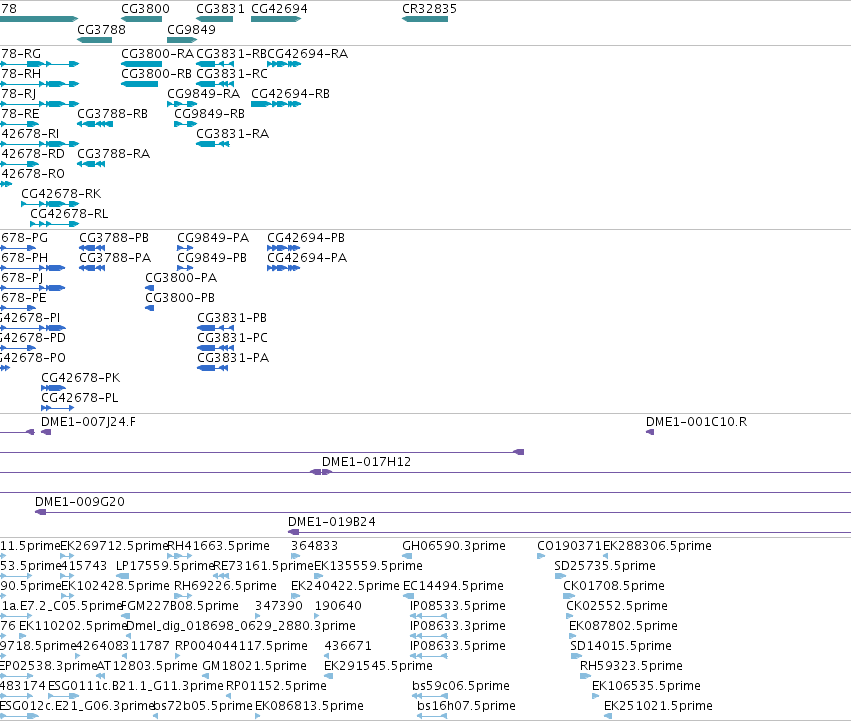Image resolution: width=851 pixels, height=721 pixels.
Task: Click transcript CG3788-RB
Action: (95, 124)
